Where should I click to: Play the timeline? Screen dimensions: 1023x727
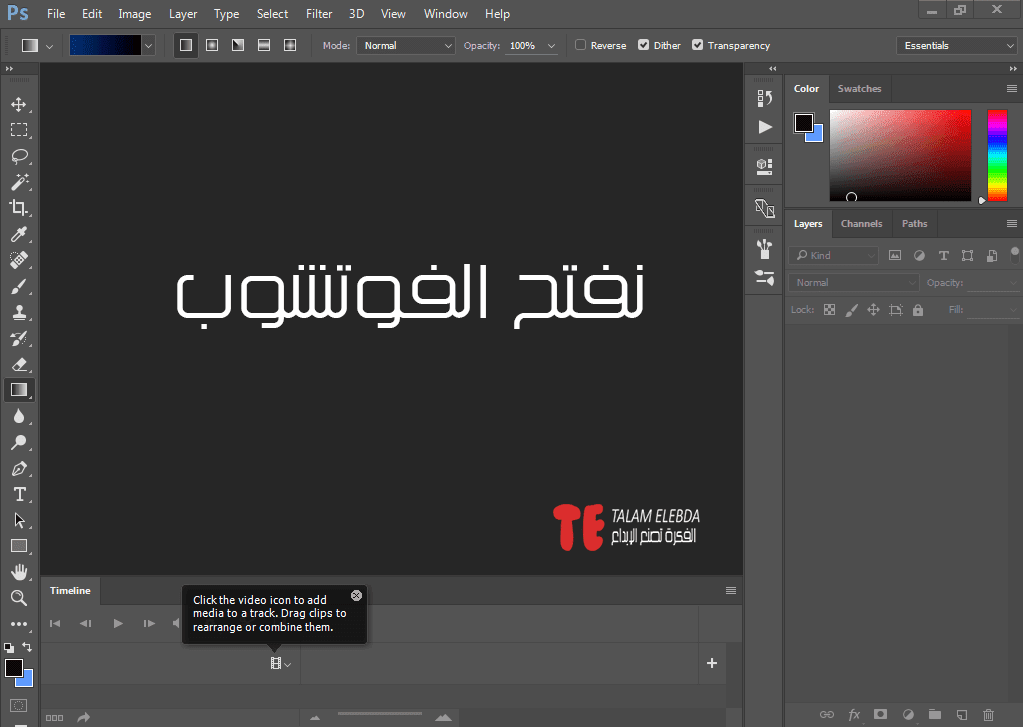(x=117, y=623)
